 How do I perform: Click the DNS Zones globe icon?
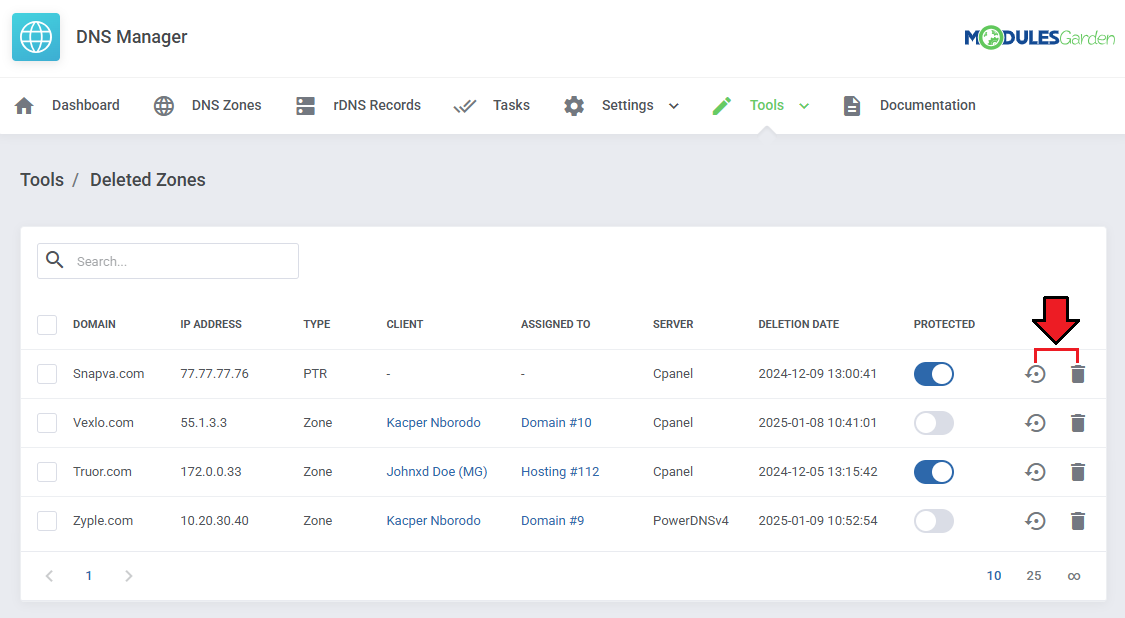pyautogui.click(x=164, y=106)
